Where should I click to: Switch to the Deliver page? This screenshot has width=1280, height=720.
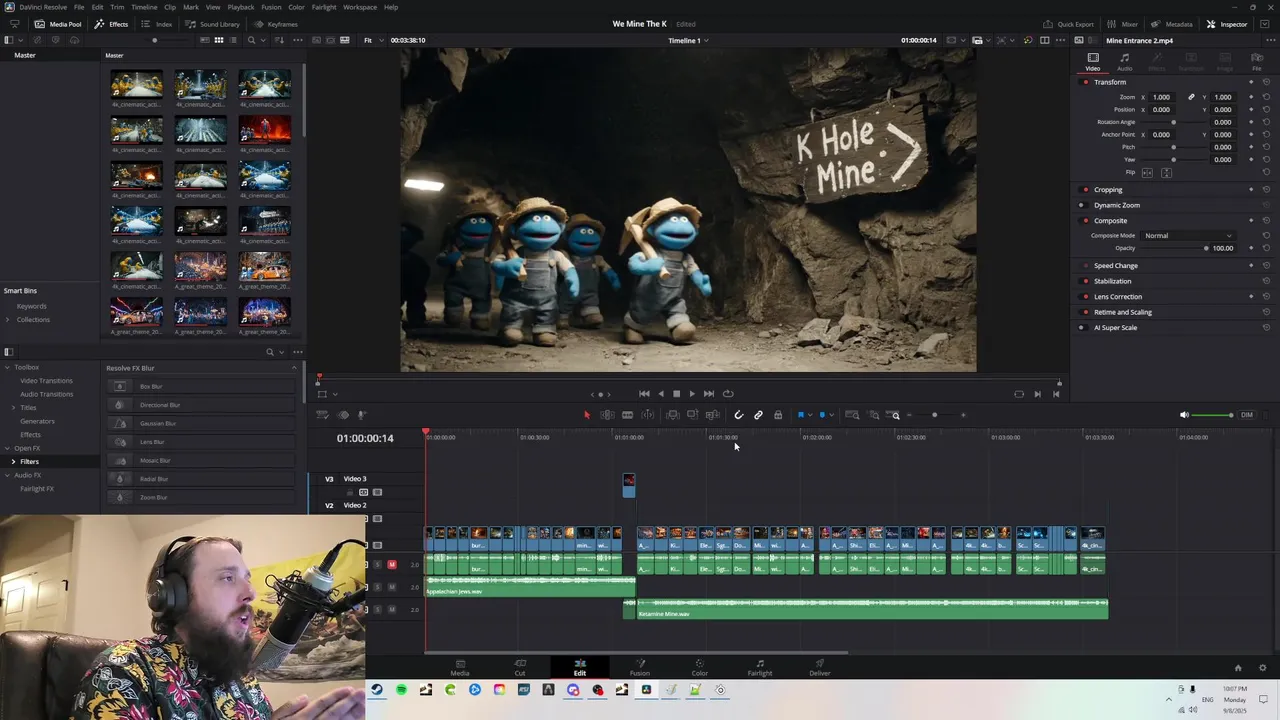pyautogui.click(x=820, y=667)
